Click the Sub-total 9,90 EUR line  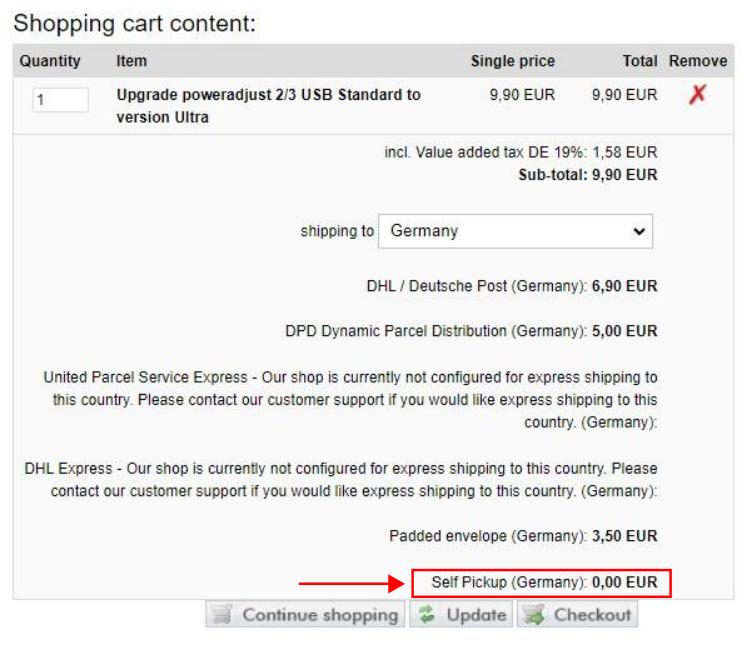[587, 175]
